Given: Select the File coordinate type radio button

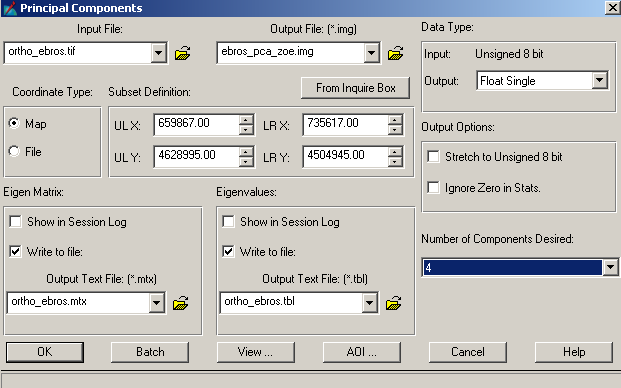Looking at the screenshot, I should [14, 151].
